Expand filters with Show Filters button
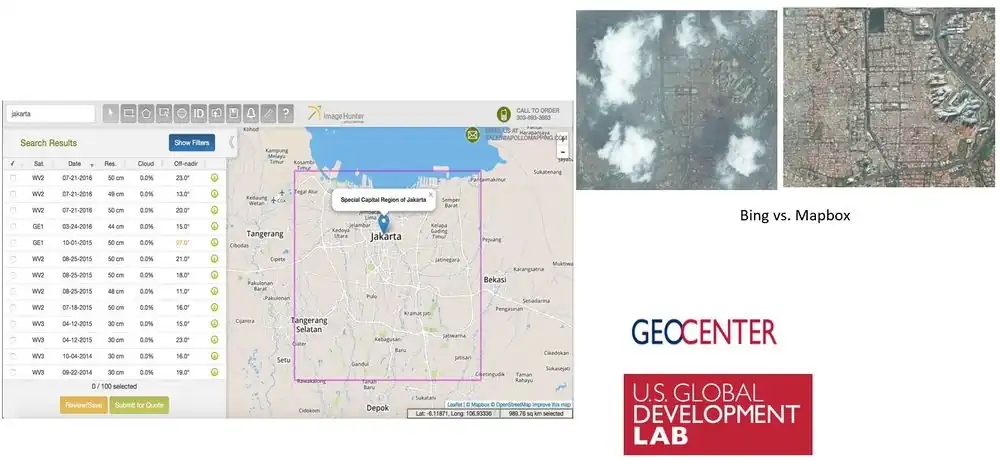The image size is (1000, 460). [192, 143]
